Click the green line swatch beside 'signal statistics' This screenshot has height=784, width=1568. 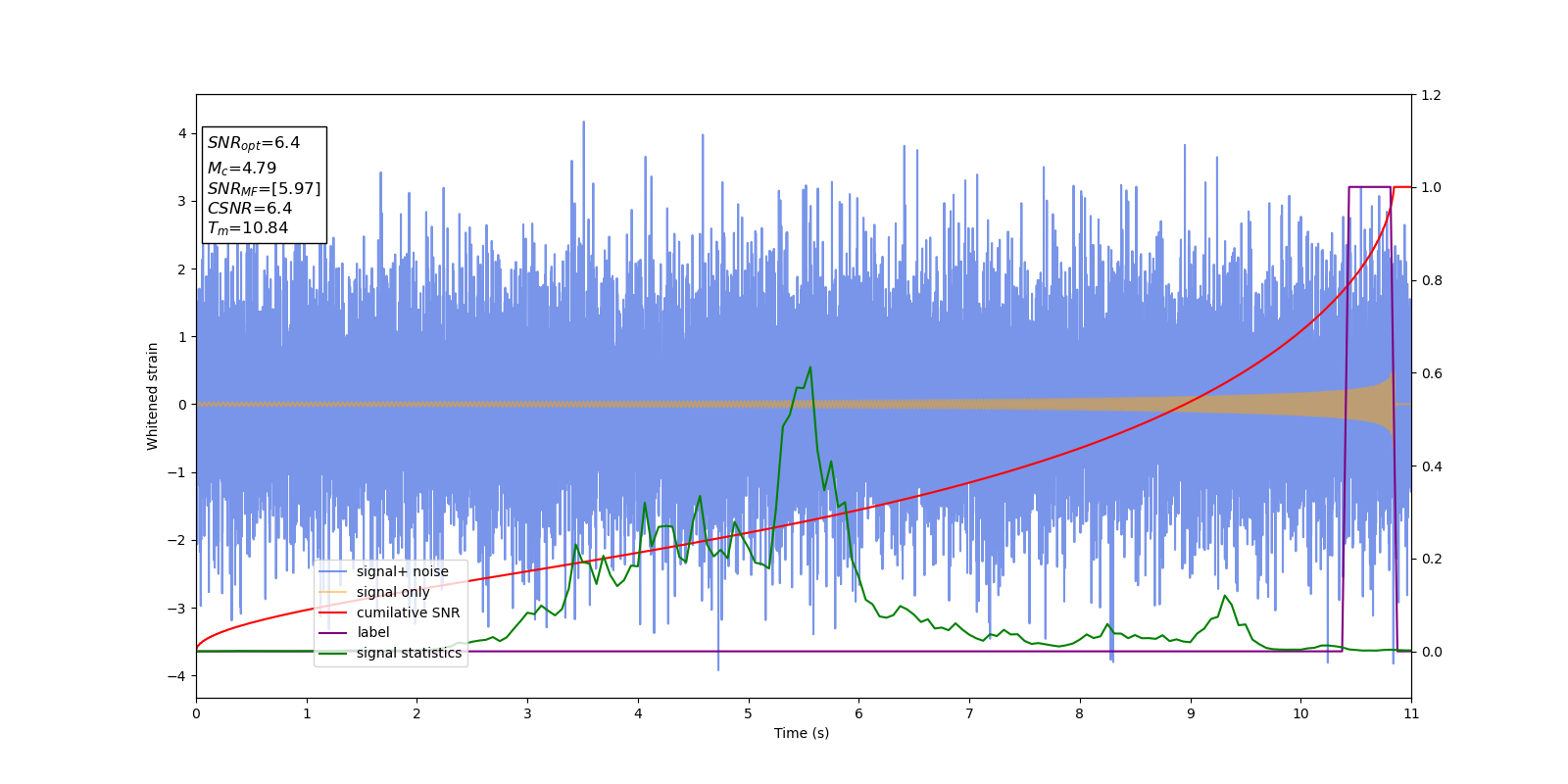click(333, 653)
